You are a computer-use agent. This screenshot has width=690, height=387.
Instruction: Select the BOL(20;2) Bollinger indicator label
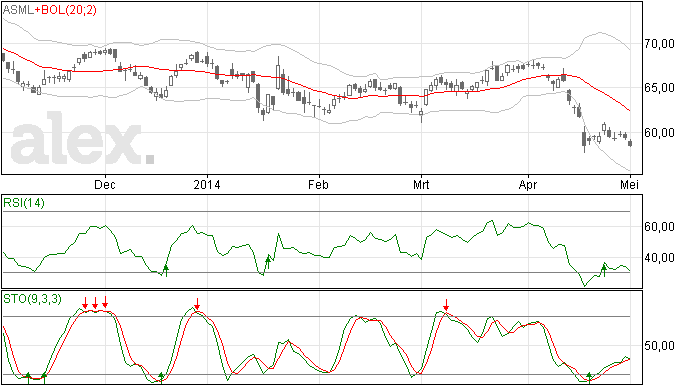click(x=69, y=9)
